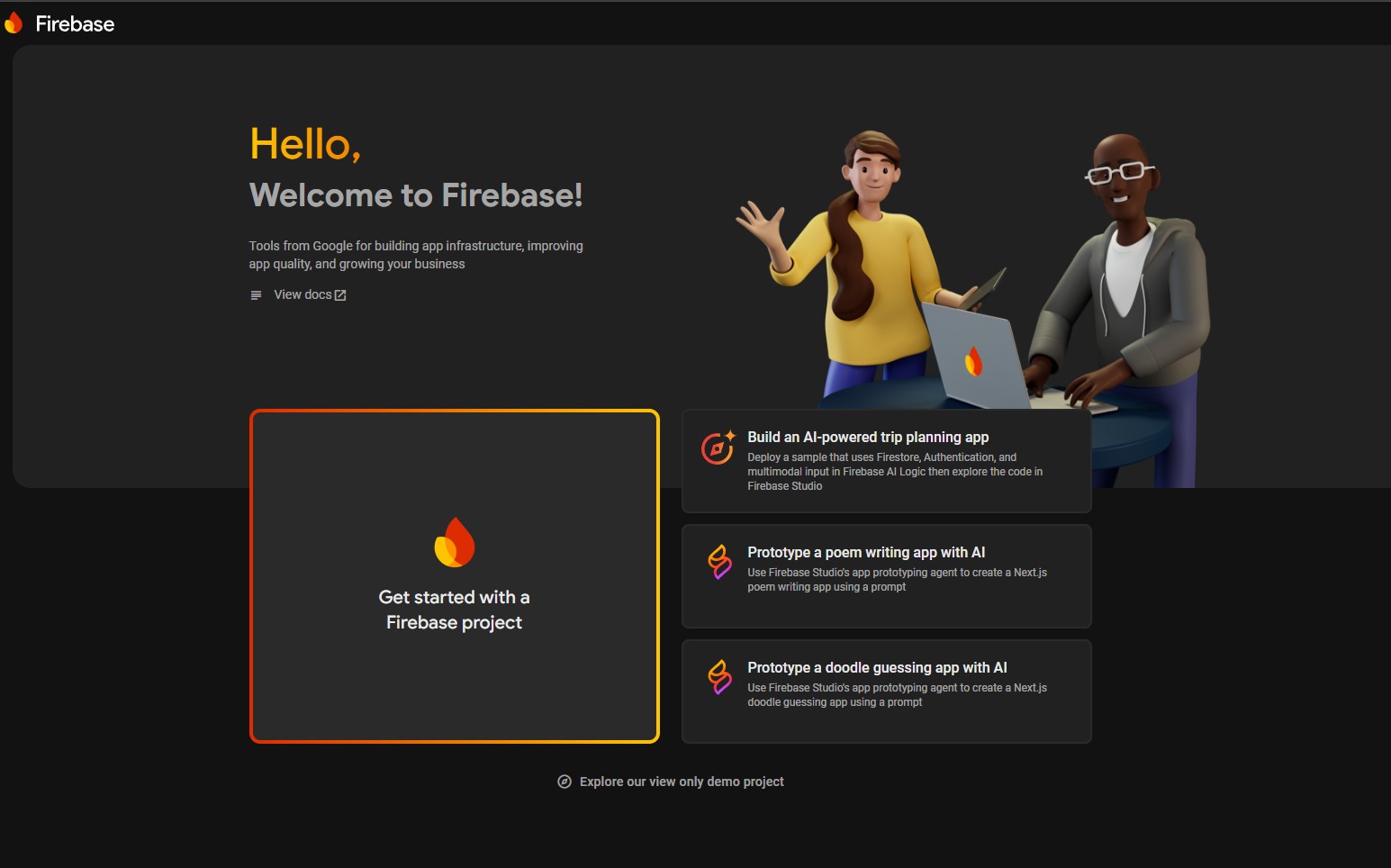Click the Firebase wordmark in header
Screen dimensions: 1391x868
75,24
